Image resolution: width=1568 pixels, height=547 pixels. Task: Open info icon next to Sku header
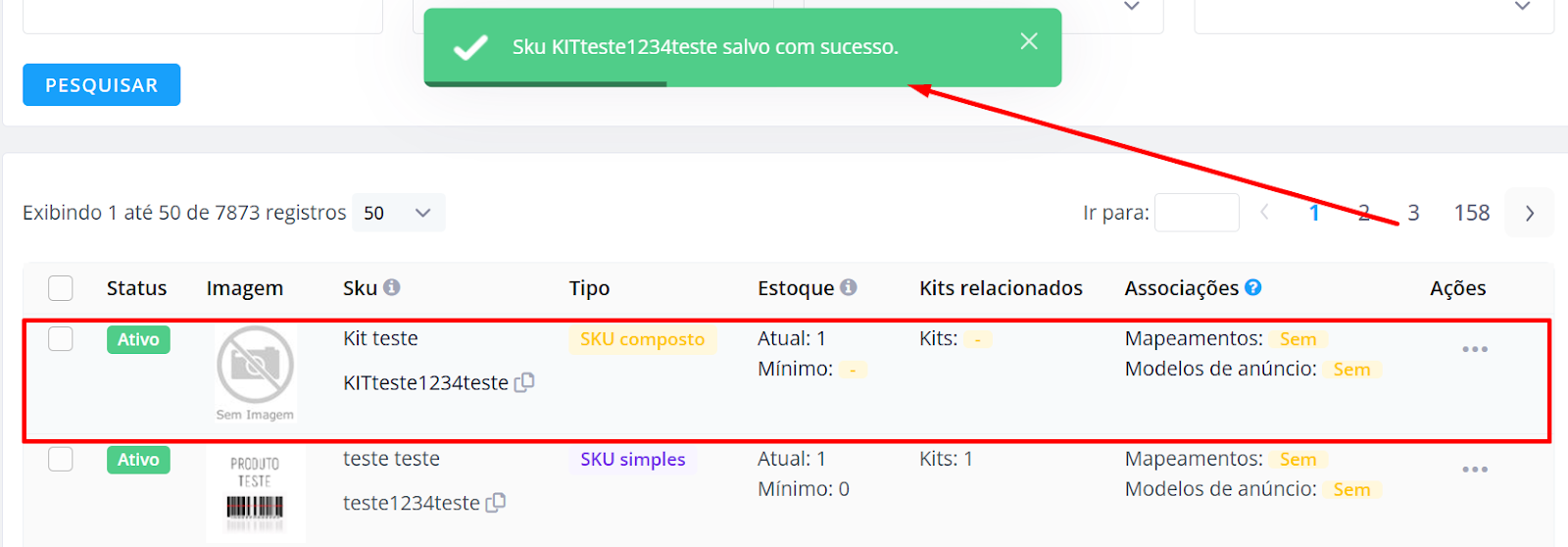[x=392, y=287]
